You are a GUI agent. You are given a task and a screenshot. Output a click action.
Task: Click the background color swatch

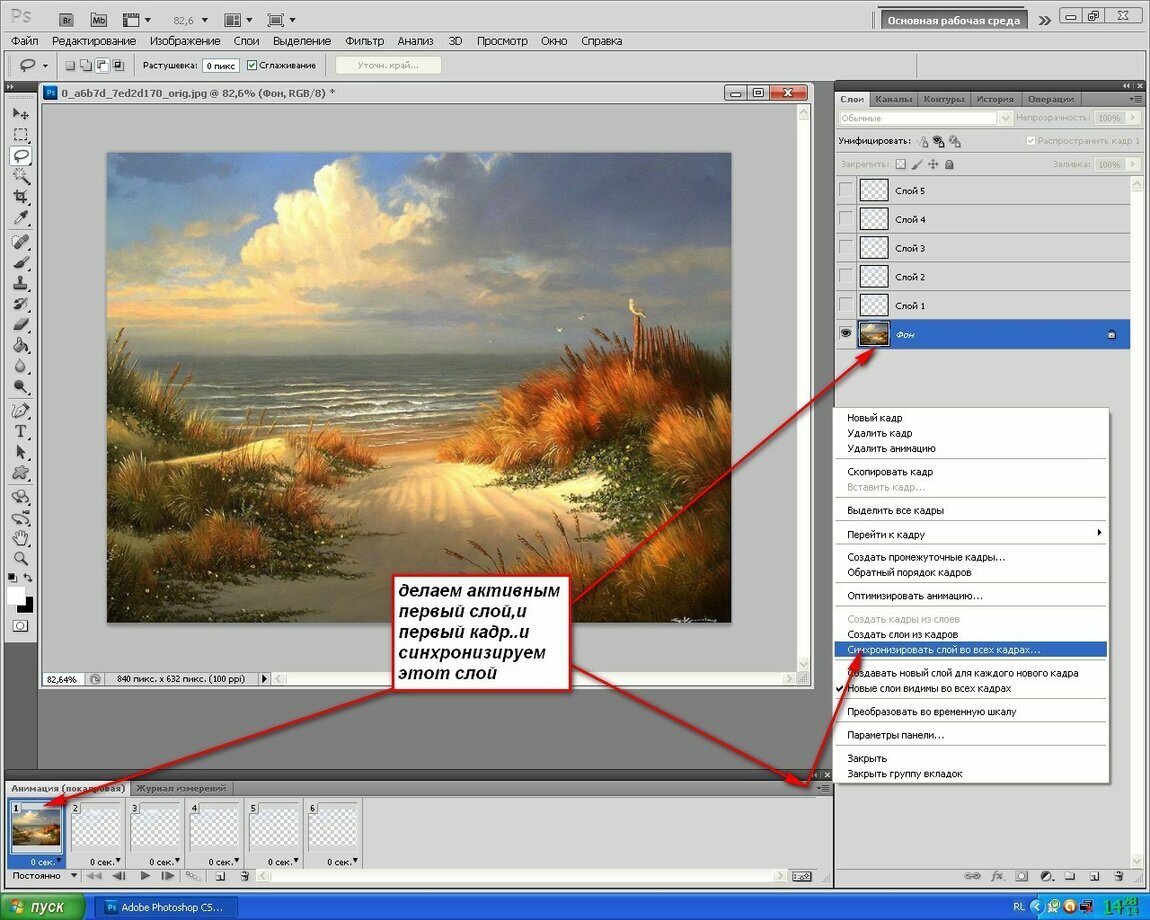coord(28,607)
